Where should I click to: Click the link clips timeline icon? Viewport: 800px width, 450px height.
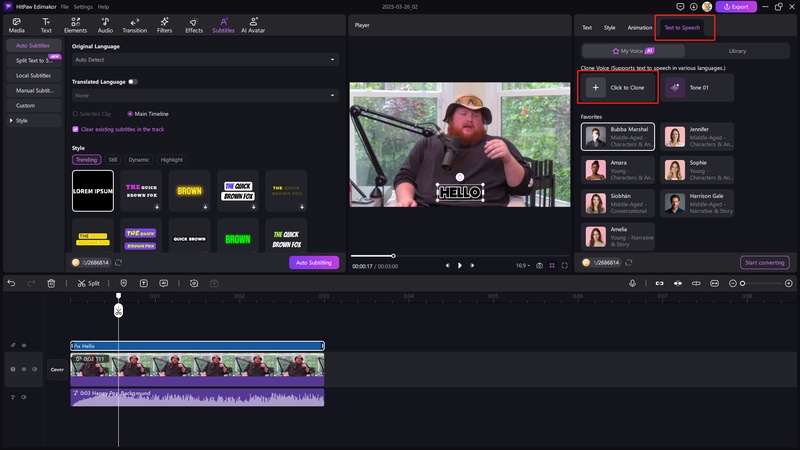pos(660,283)
